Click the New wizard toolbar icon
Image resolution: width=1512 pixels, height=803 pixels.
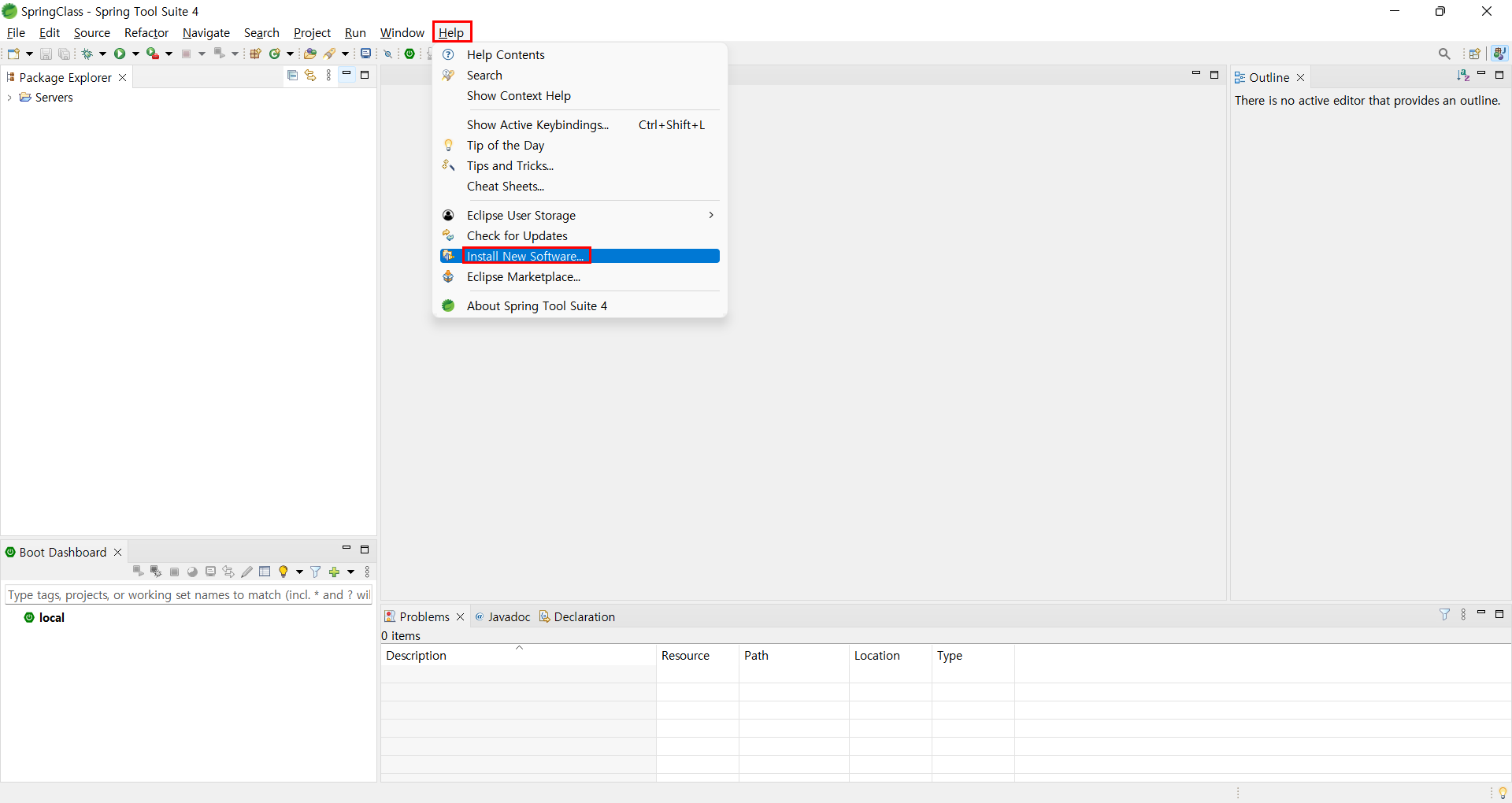pyautogui.click(x=13, y=54)
